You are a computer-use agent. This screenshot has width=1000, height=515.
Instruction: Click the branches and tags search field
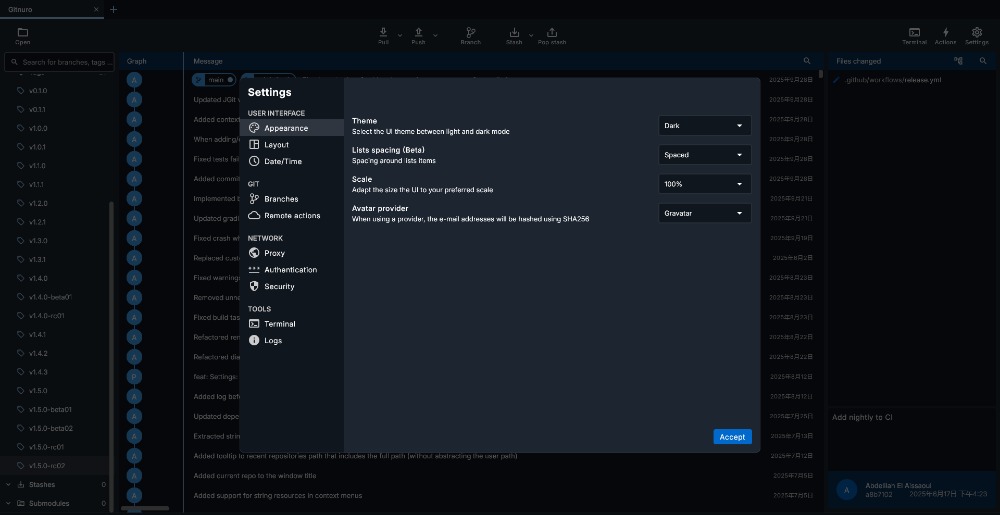[x=62, y=62]
